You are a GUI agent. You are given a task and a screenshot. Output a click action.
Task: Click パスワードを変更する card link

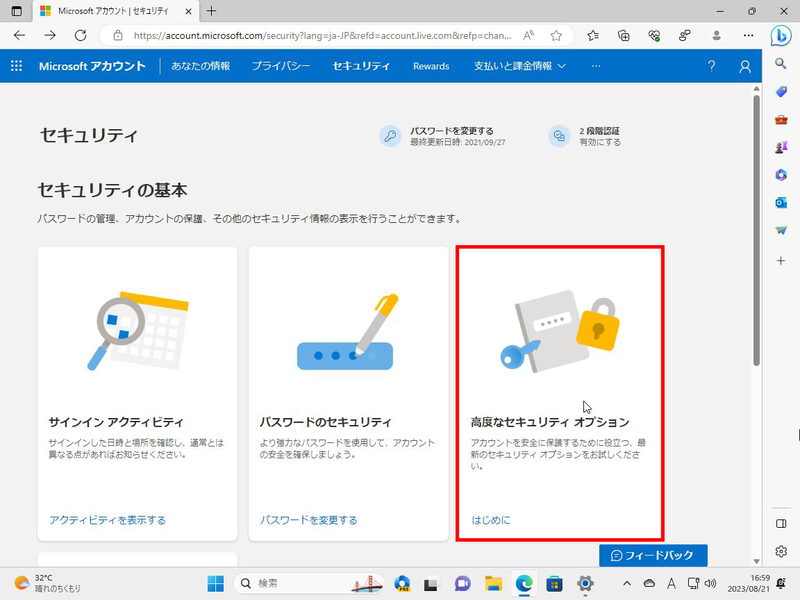click(x=308, y=520)
